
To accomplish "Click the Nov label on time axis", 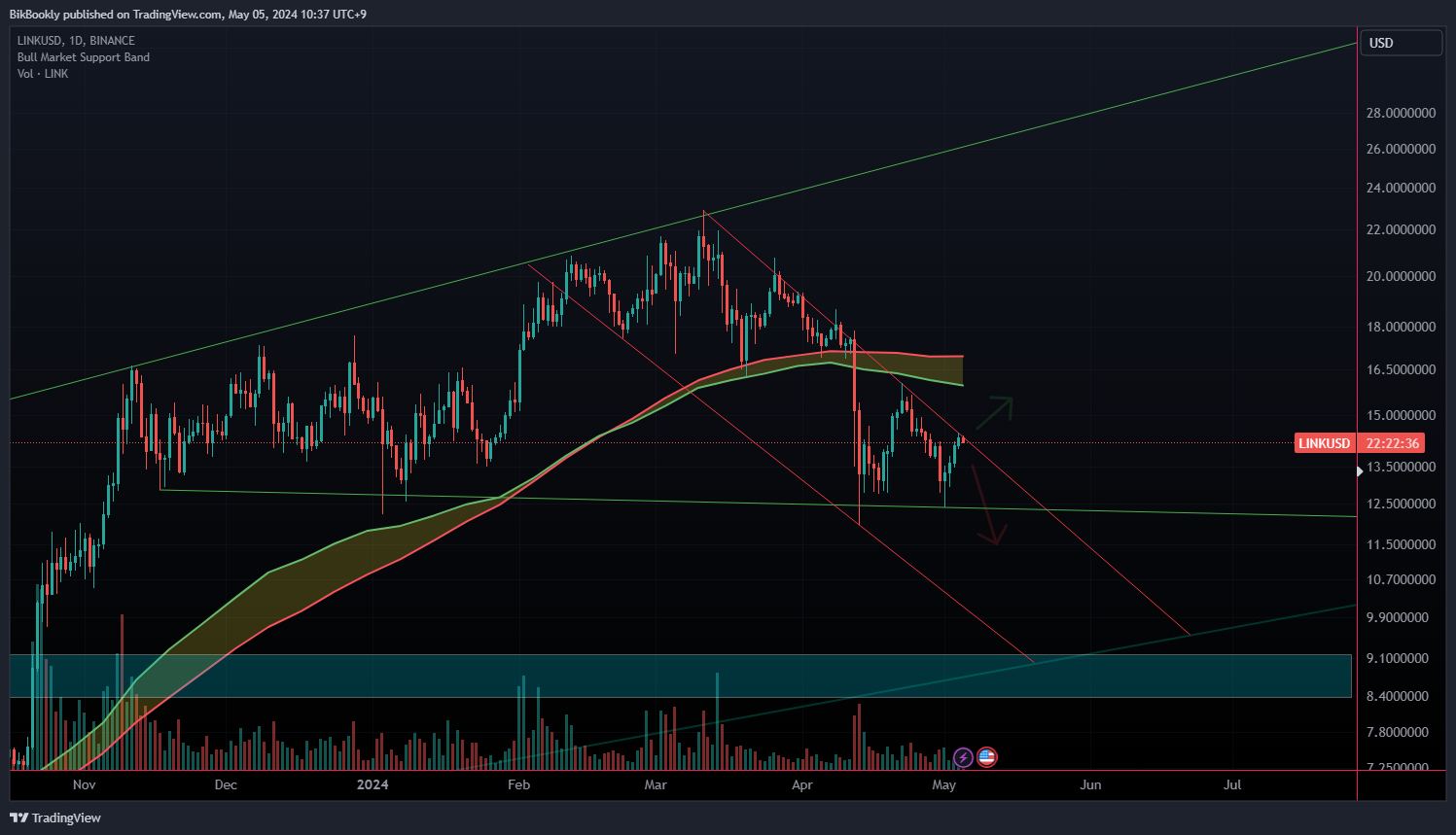I will click(85, 784).
